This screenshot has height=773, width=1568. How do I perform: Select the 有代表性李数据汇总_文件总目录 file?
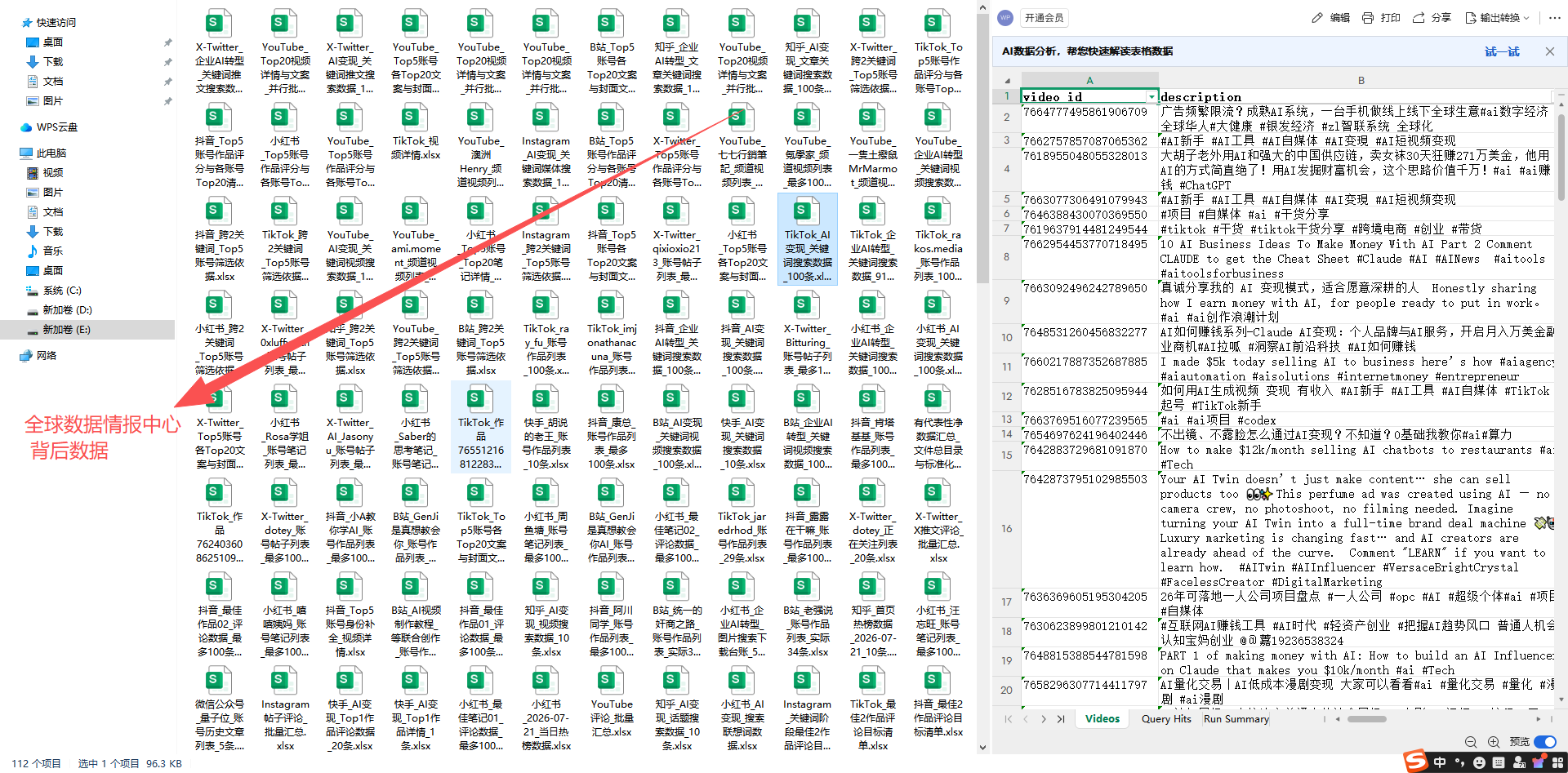pos(938,428)
